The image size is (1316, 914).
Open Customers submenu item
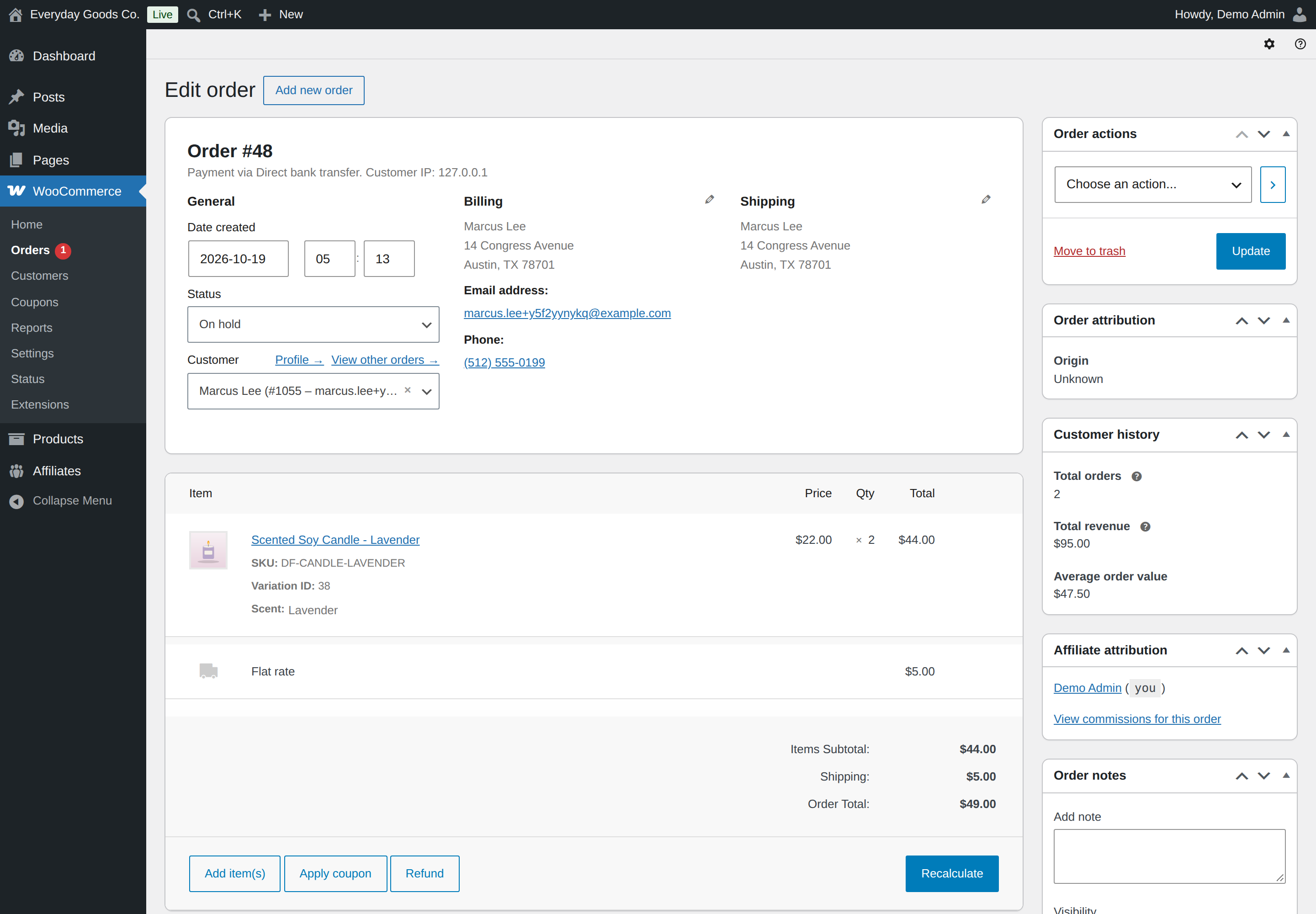[x=39, y=276]
